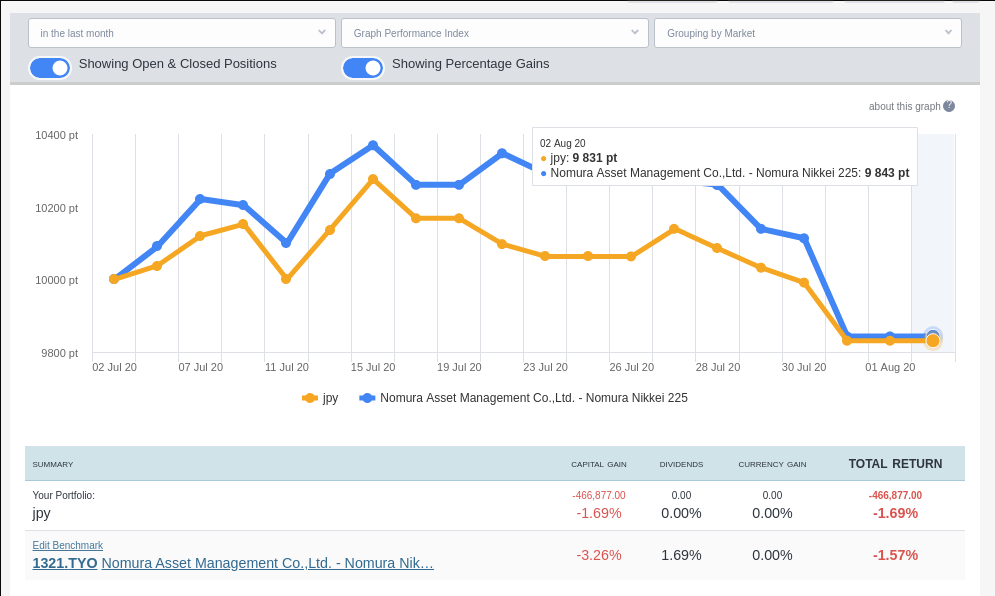Click the jpy portfolio name in summary

pos(42,513)
